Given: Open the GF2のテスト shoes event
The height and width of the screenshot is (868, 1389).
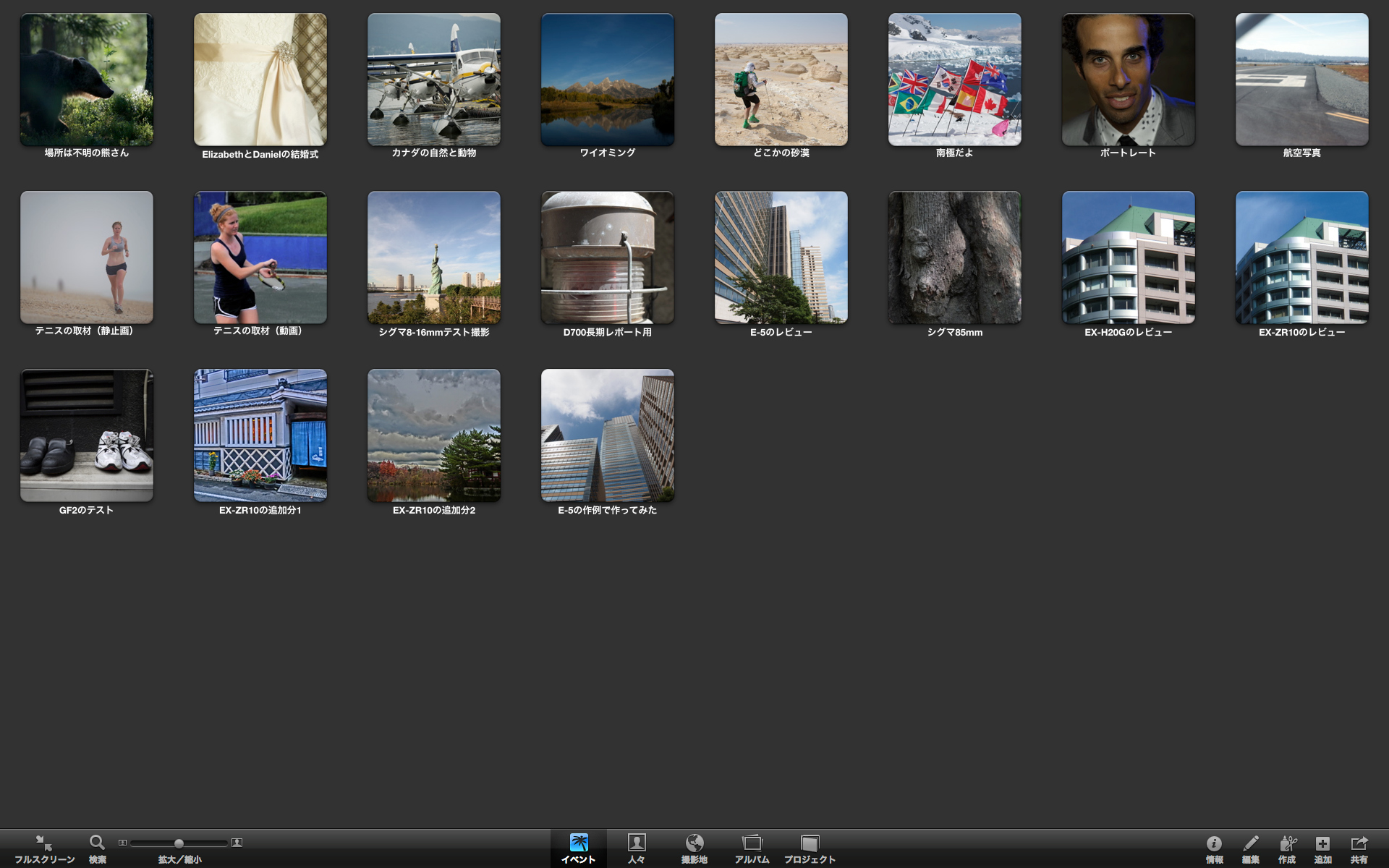Looking at the screenshot, I should pyautogui.click(x=87, y=435).
